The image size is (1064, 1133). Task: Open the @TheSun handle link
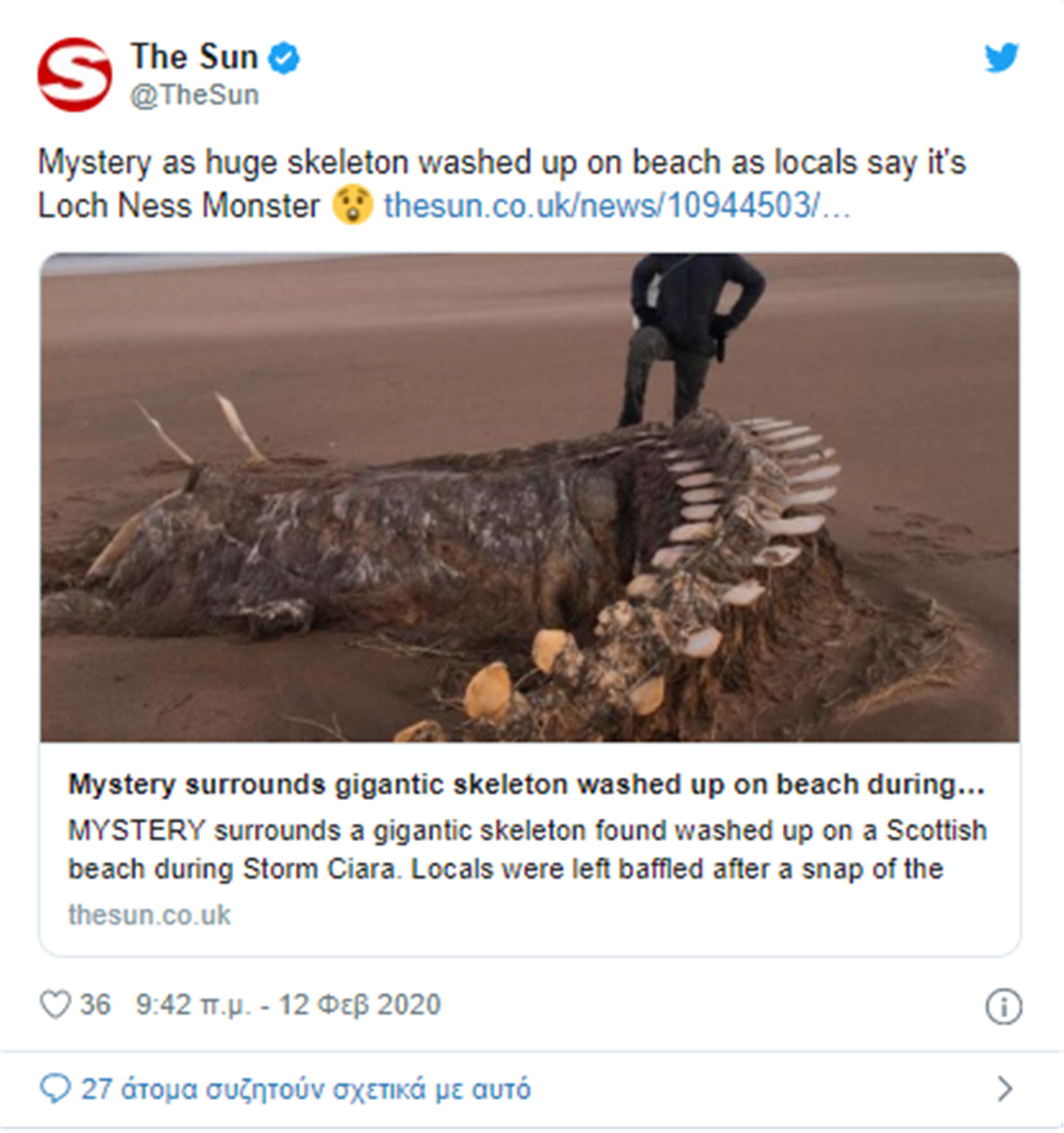[x=194, y=95]
